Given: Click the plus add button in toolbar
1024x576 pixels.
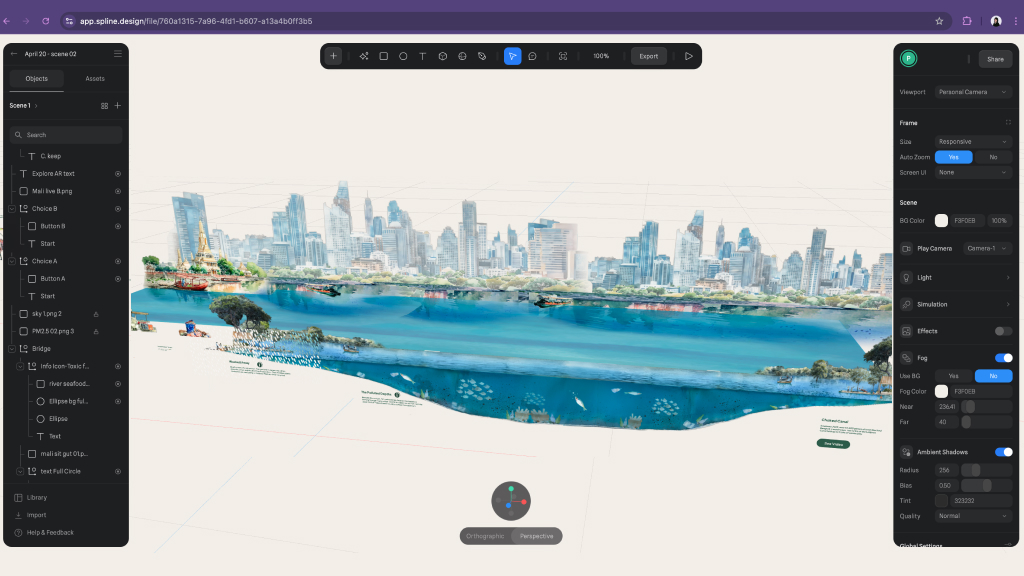Looking at the screenshot, I should [x=334, y=56].
